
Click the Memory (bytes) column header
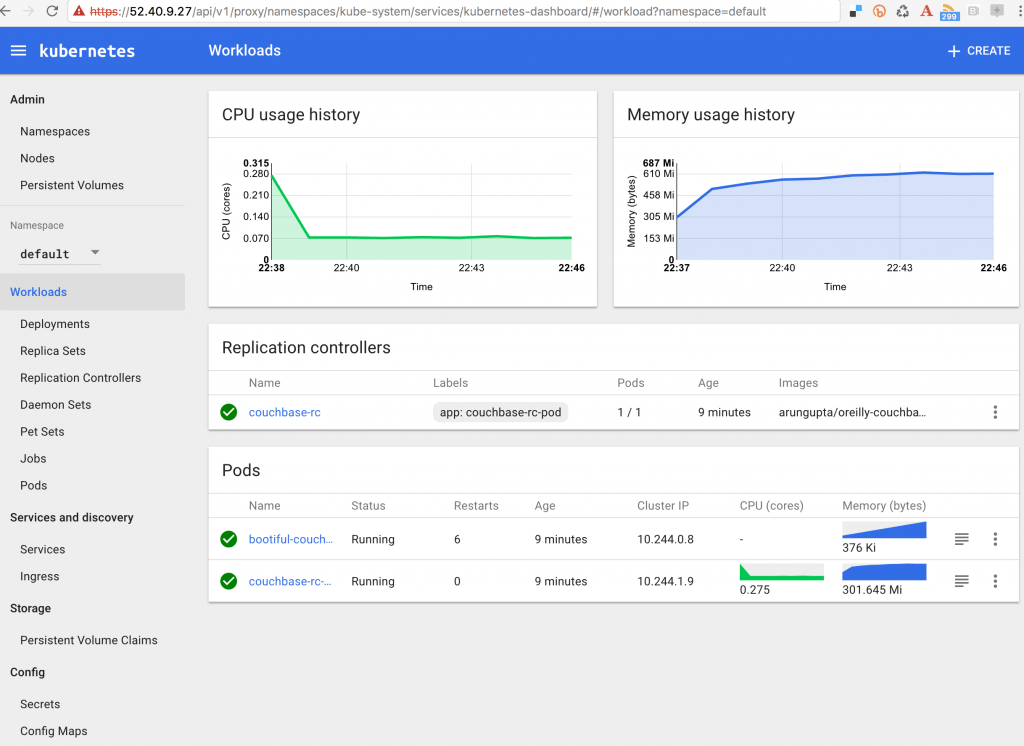click(x=884, y=506)
